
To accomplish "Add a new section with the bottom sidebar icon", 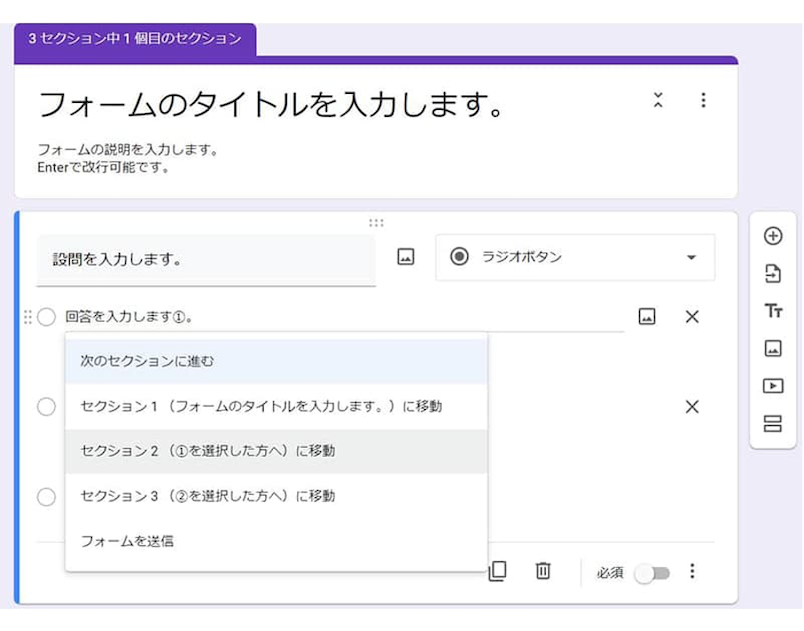I will (773, 424).
